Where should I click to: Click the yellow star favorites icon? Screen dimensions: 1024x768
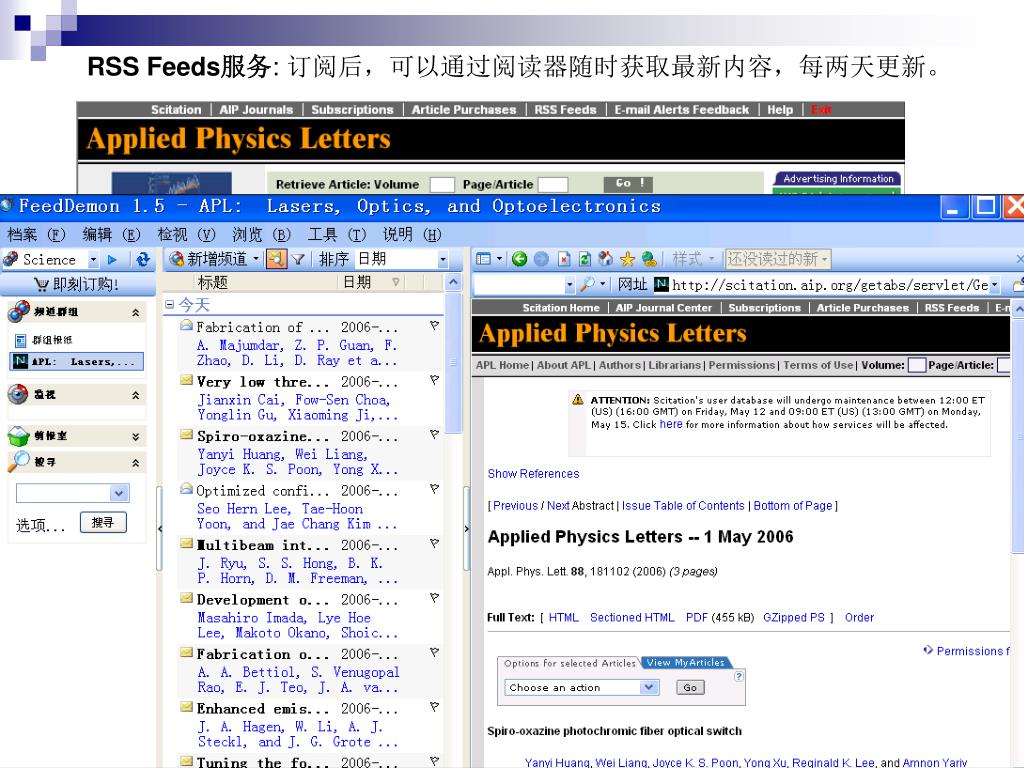[628, 259]
